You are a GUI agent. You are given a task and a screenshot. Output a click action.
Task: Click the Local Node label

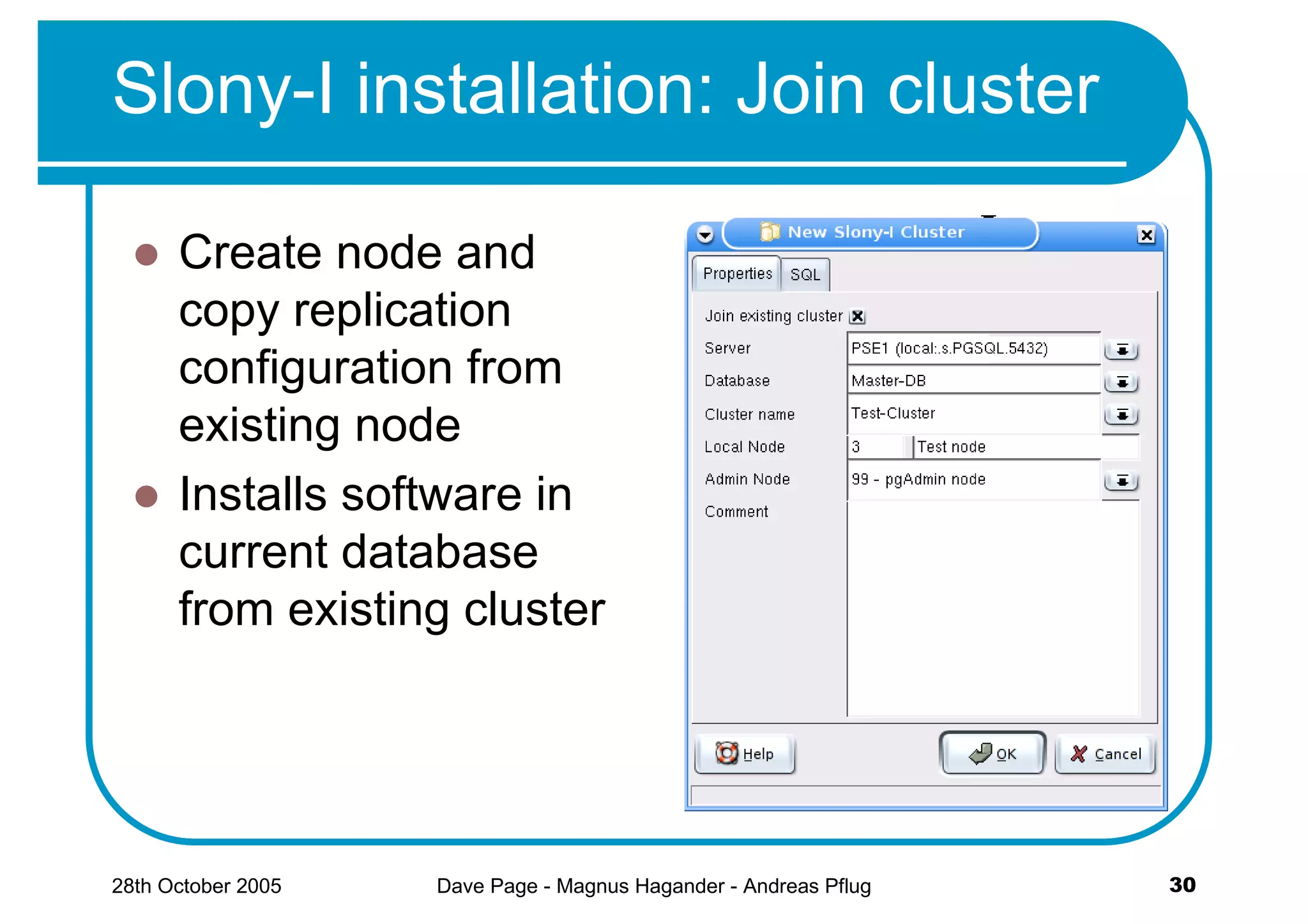pos(745,447)
